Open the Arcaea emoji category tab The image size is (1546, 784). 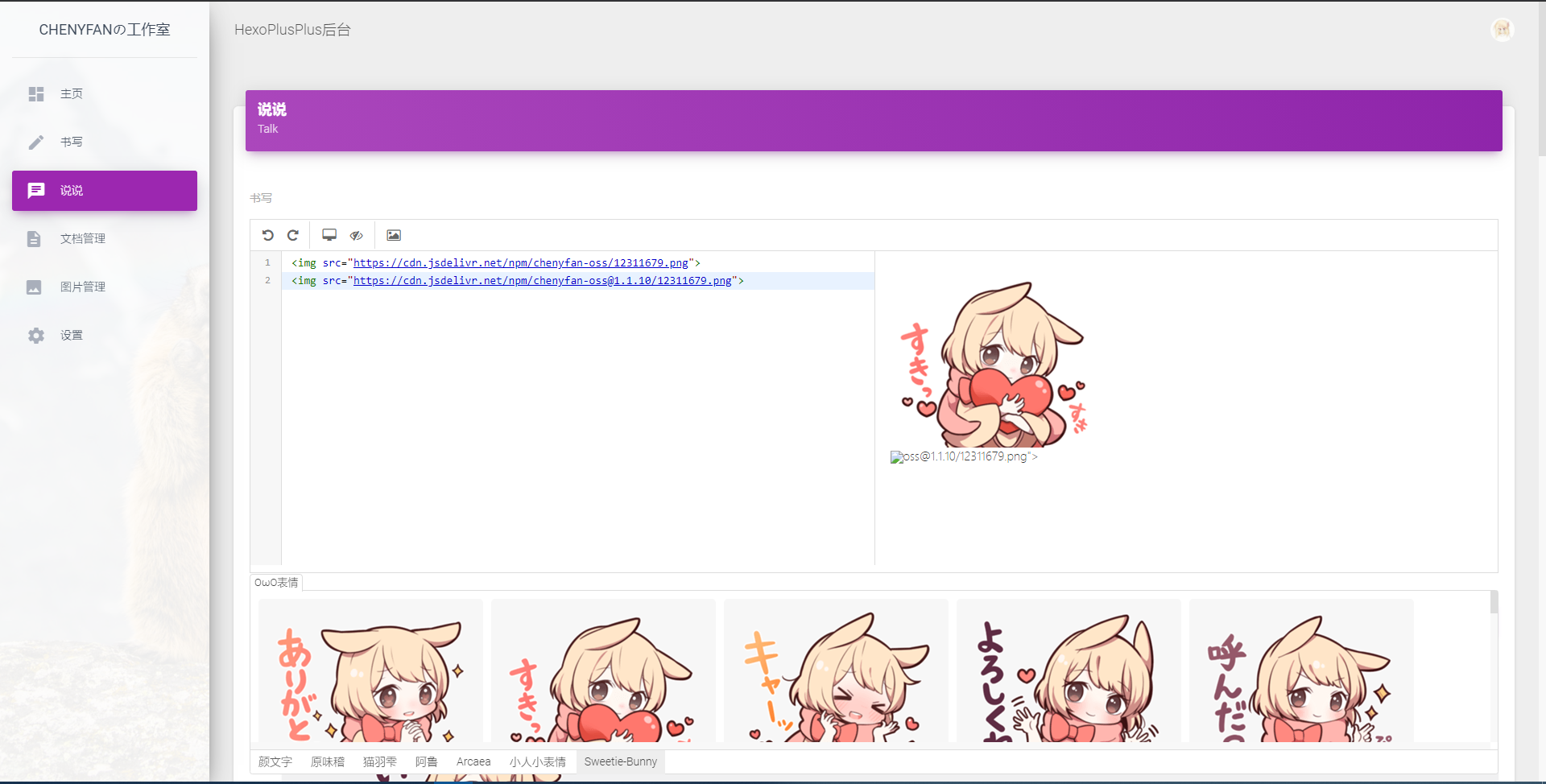click(x=473, y=761)
